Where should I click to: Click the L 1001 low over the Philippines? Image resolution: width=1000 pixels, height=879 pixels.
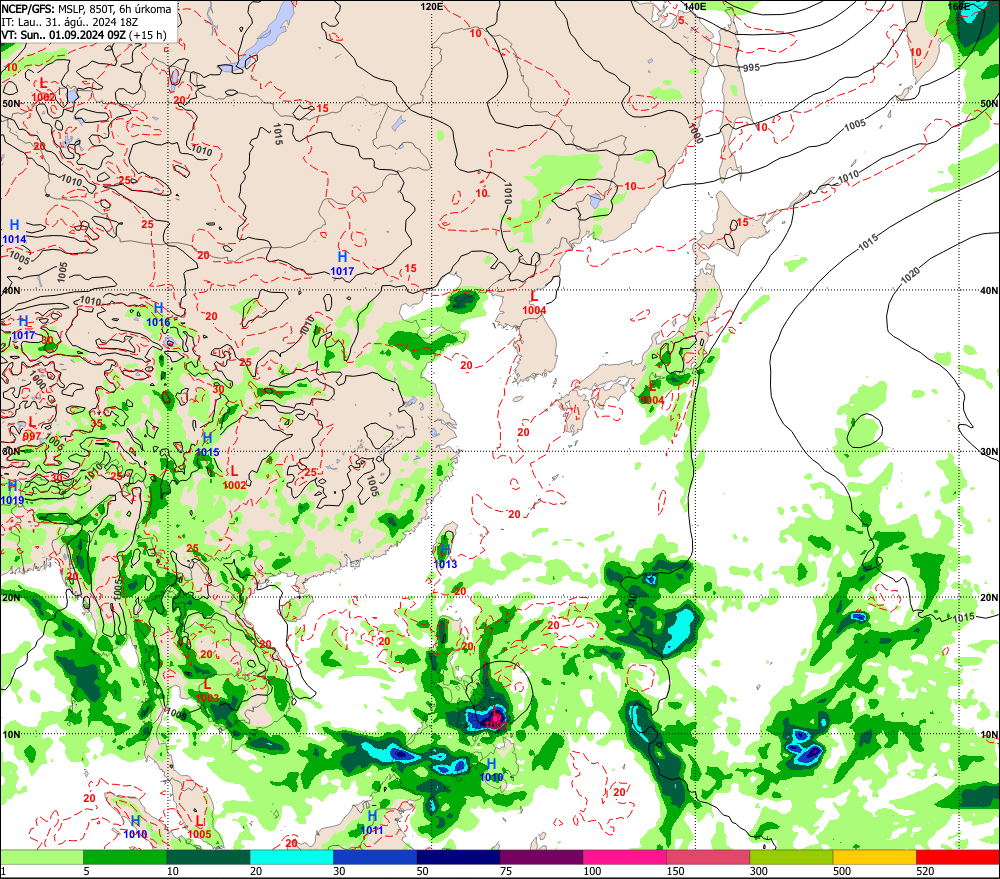coord(496,718)
